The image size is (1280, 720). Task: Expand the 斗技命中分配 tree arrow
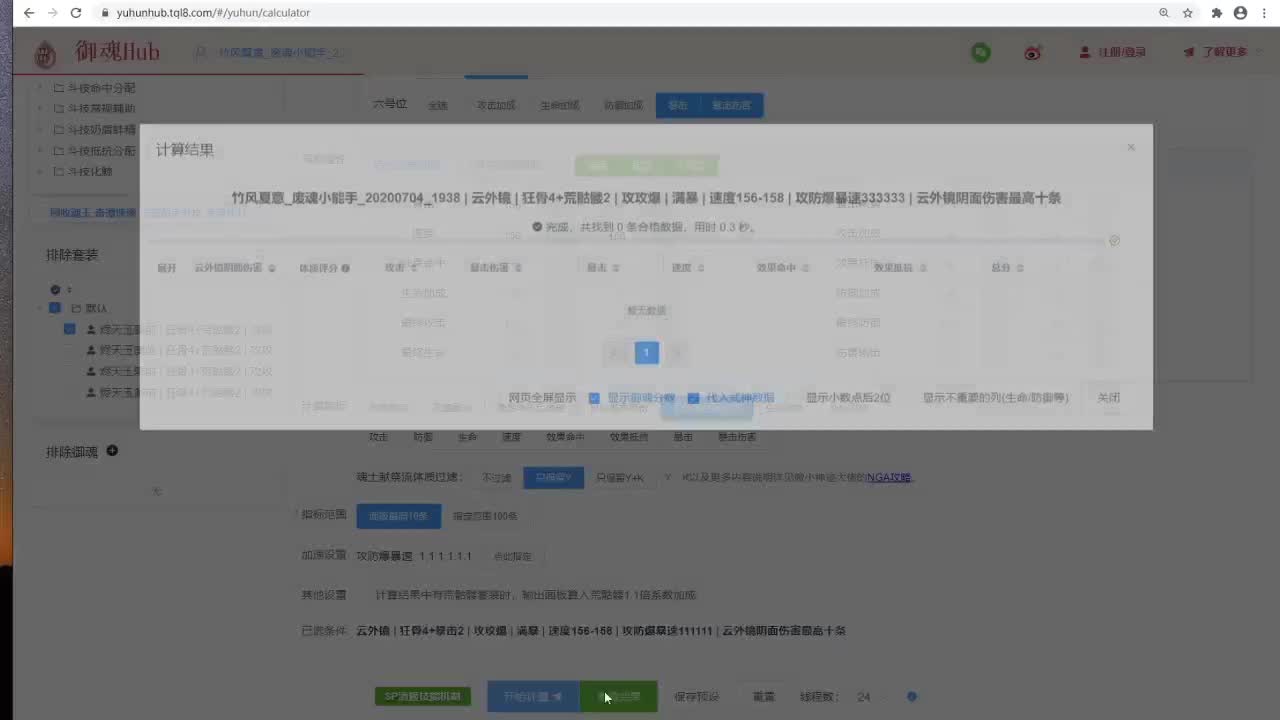(x=41, y=88)
